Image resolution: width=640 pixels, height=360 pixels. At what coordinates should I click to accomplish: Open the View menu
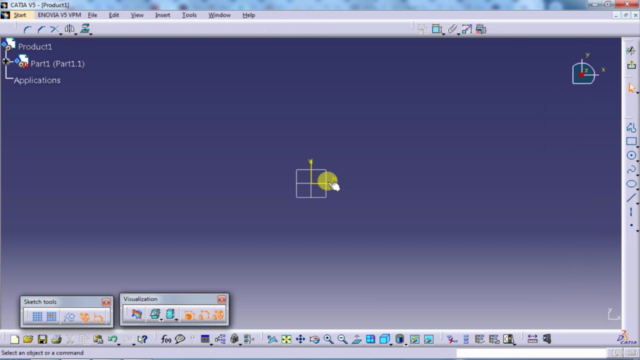pos(137,15)
